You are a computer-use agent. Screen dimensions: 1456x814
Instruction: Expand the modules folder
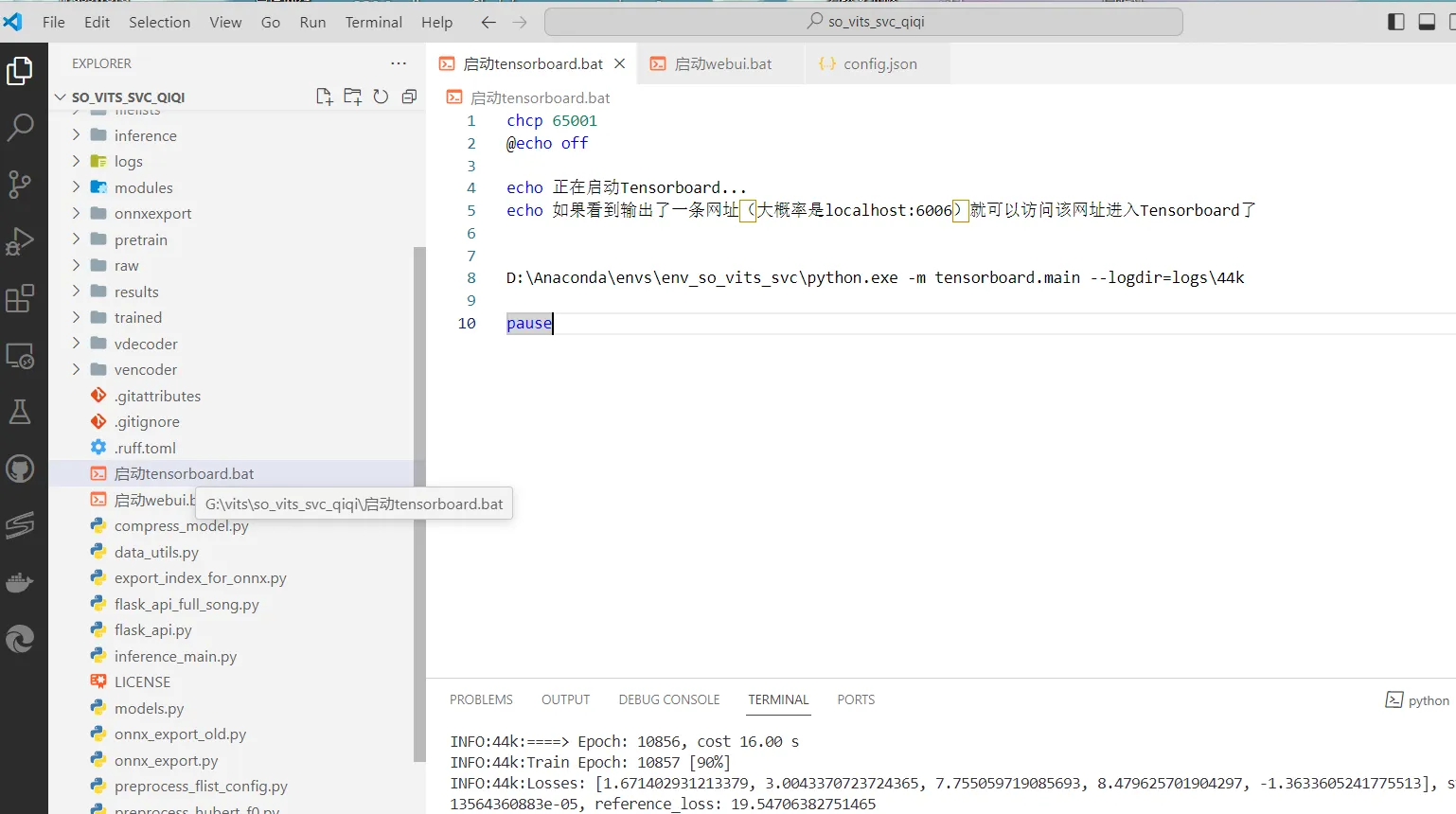(76, 187)
